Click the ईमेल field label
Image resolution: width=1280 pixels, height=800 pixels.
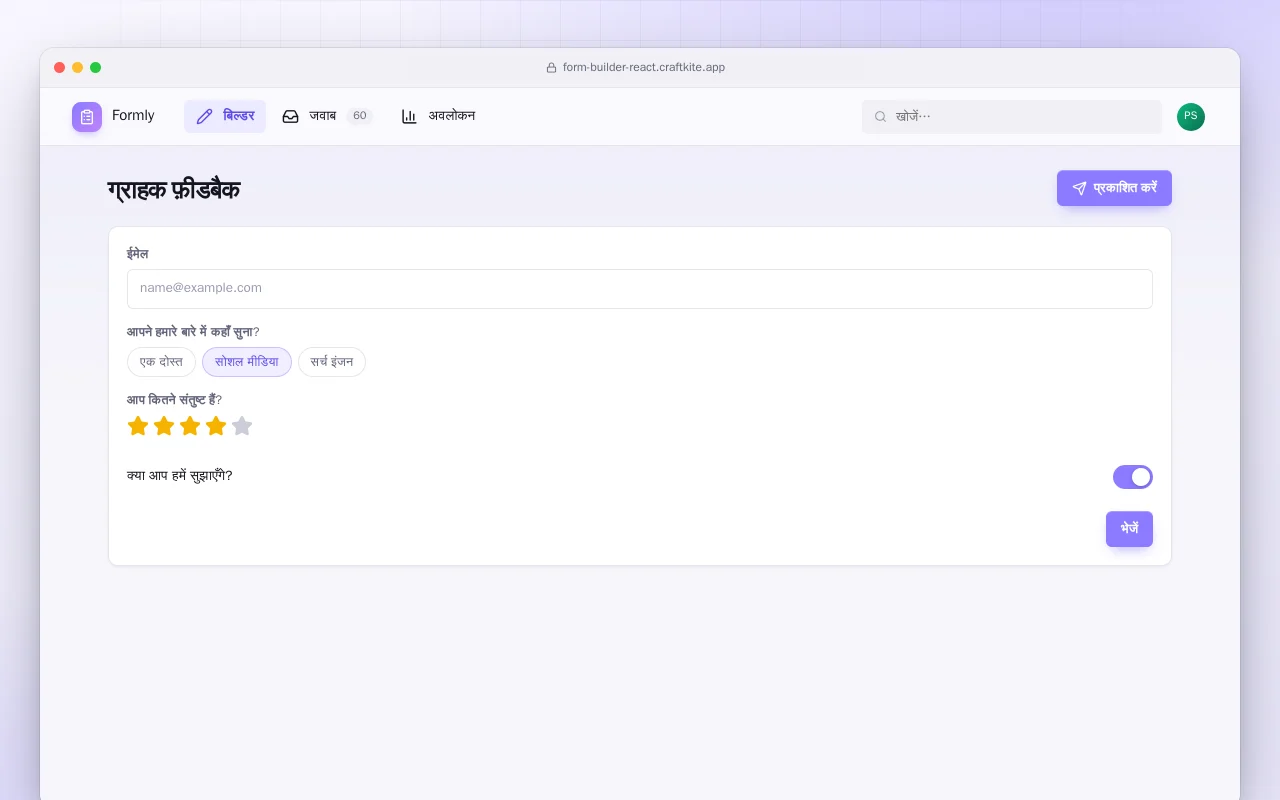[x=138, y=254]
